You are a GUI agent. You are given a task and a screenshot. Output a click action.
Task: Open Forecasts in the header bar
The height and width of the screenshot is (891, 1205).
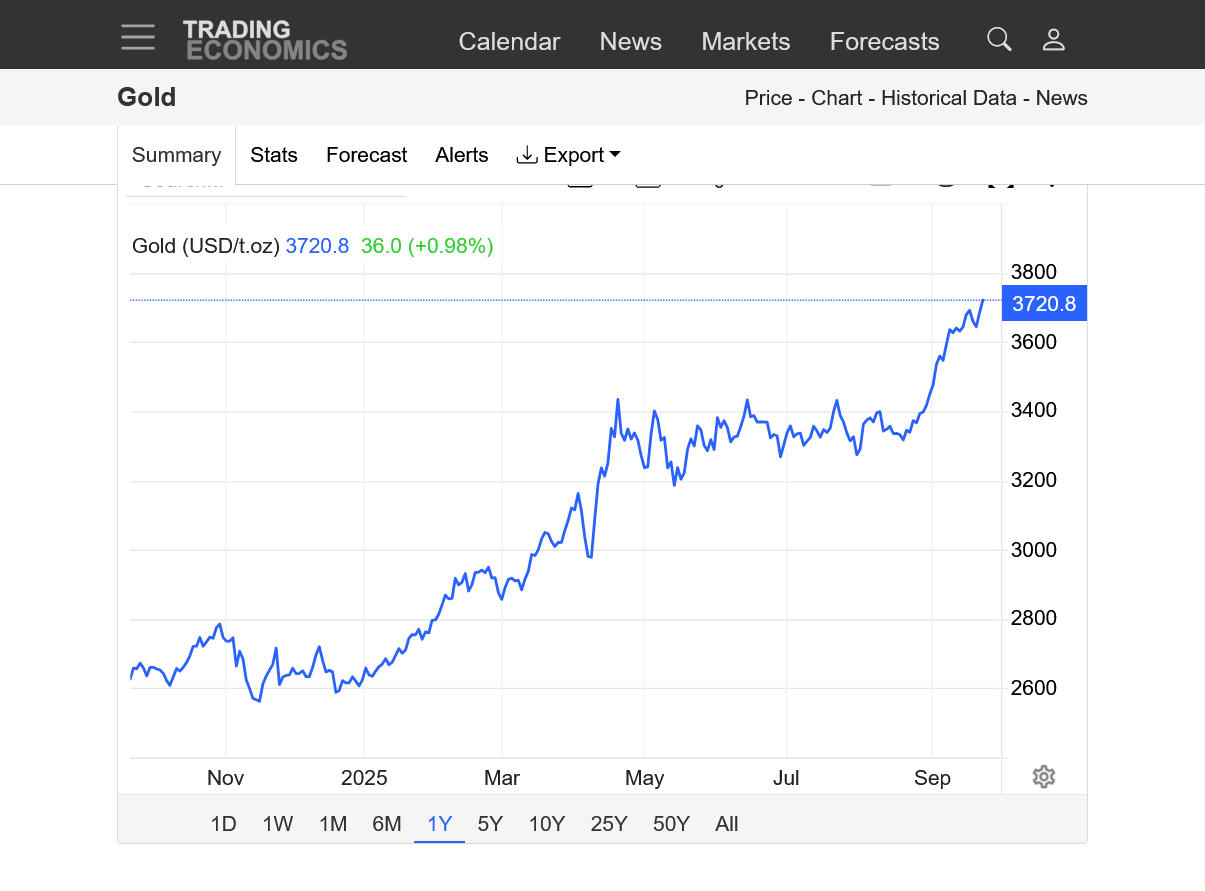tap(884, 41)
